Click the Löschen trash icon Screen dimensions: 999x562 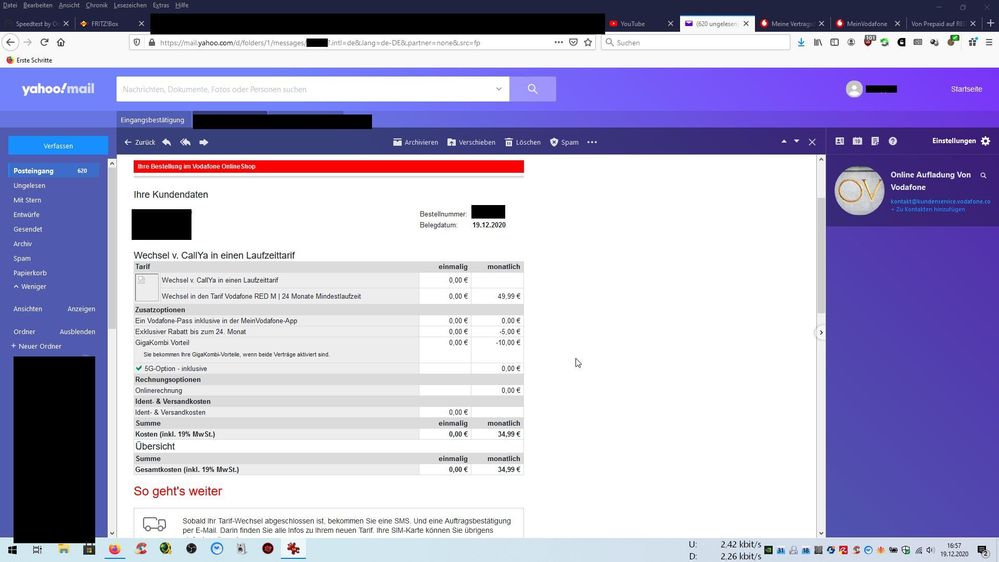point(508,142)
